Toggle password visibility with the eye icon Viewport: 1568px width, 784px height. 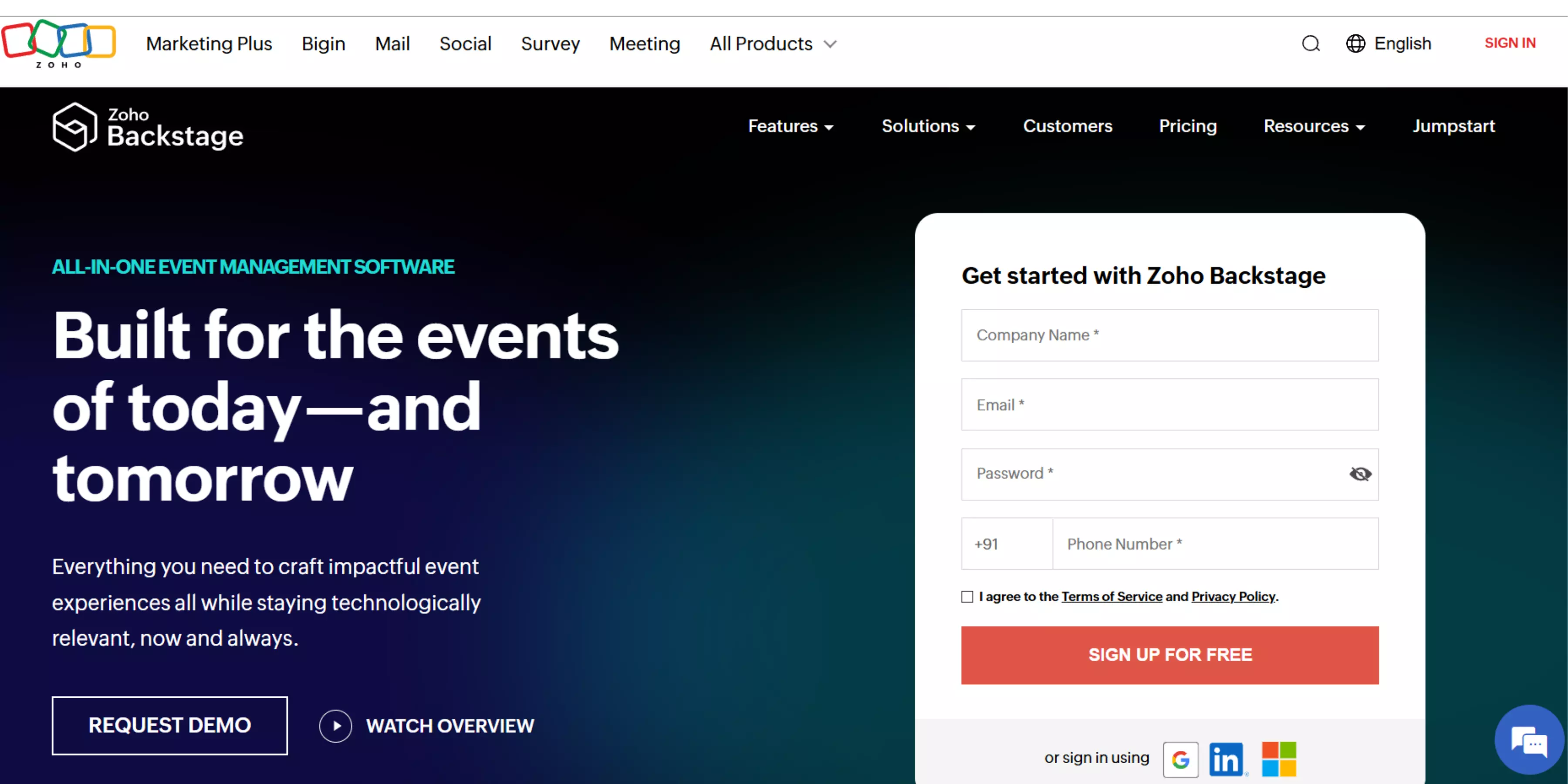(x=1360, y=474)
